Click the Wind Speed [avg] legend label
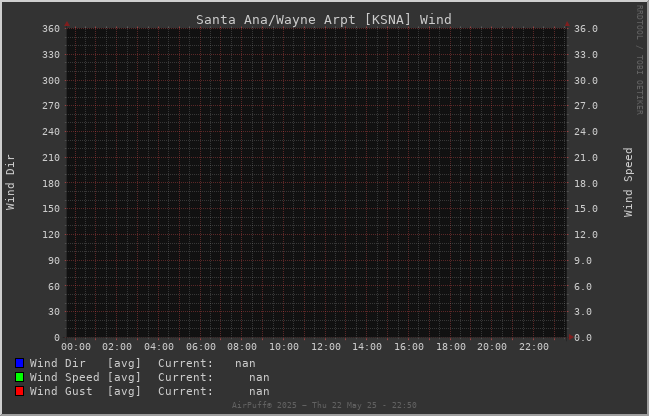This screenshot has height=416, width=649. pyautogui.click(x=85, y=378)
